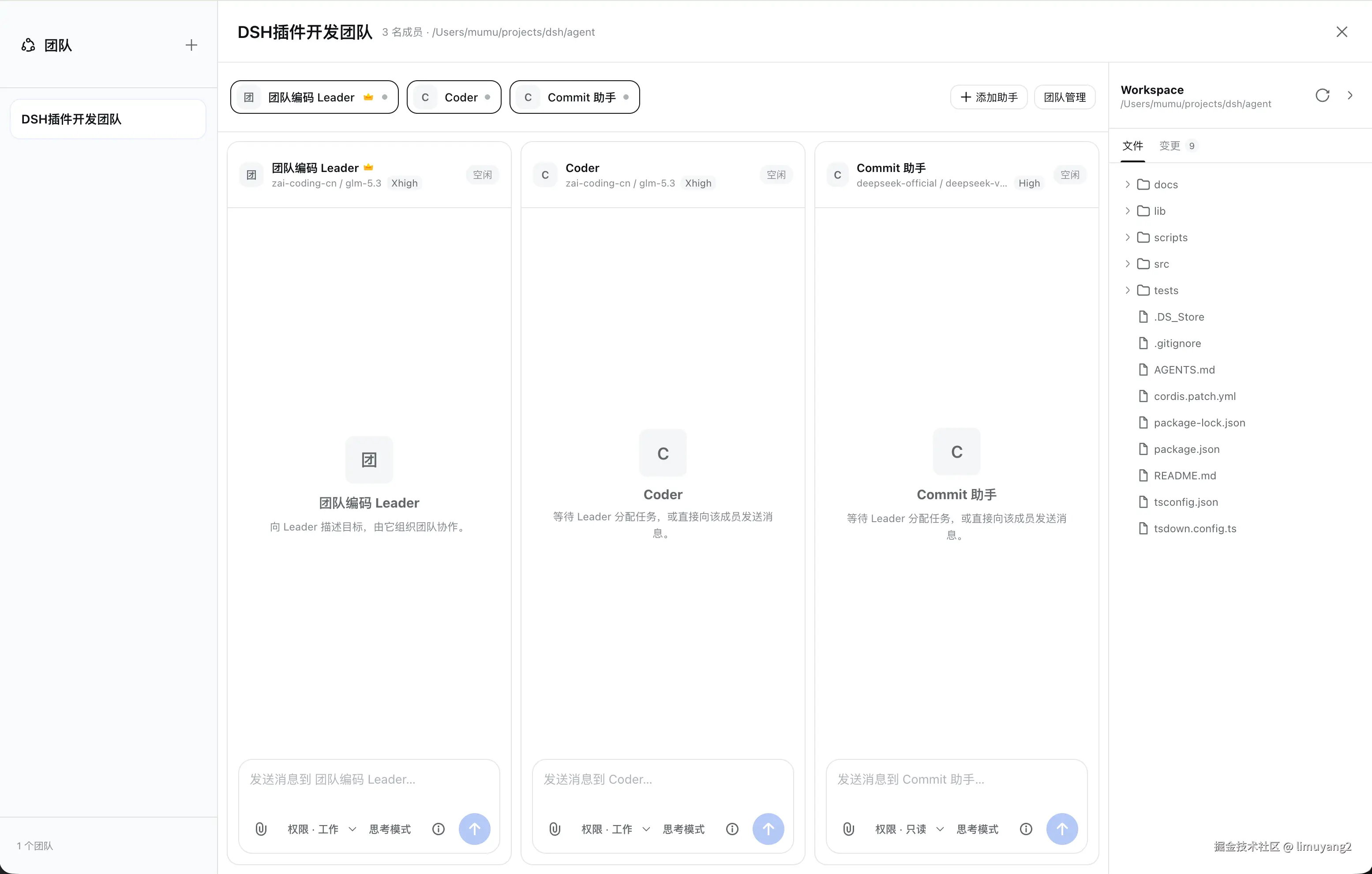Toggle 思考模式 in the Leader input
The image size is (1372, 874).
tap(390, 829)
